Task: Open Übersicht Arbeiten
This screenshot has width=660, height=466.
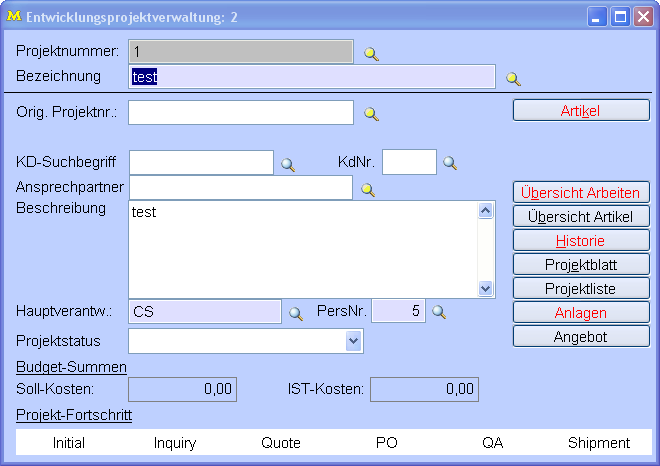Action: [581, 192]
